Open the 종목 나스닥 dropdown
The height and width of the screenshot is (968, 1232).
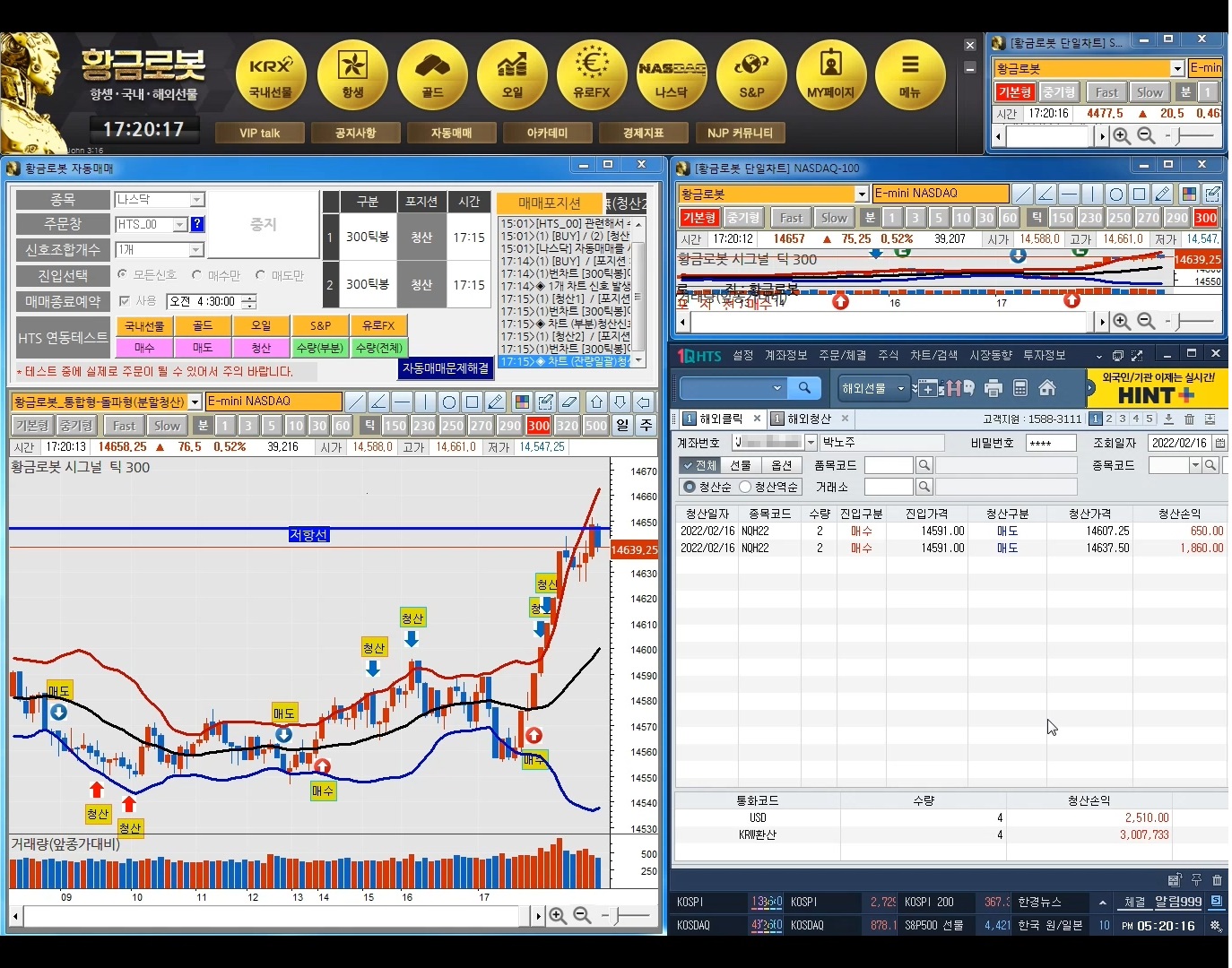coord(197,199)
